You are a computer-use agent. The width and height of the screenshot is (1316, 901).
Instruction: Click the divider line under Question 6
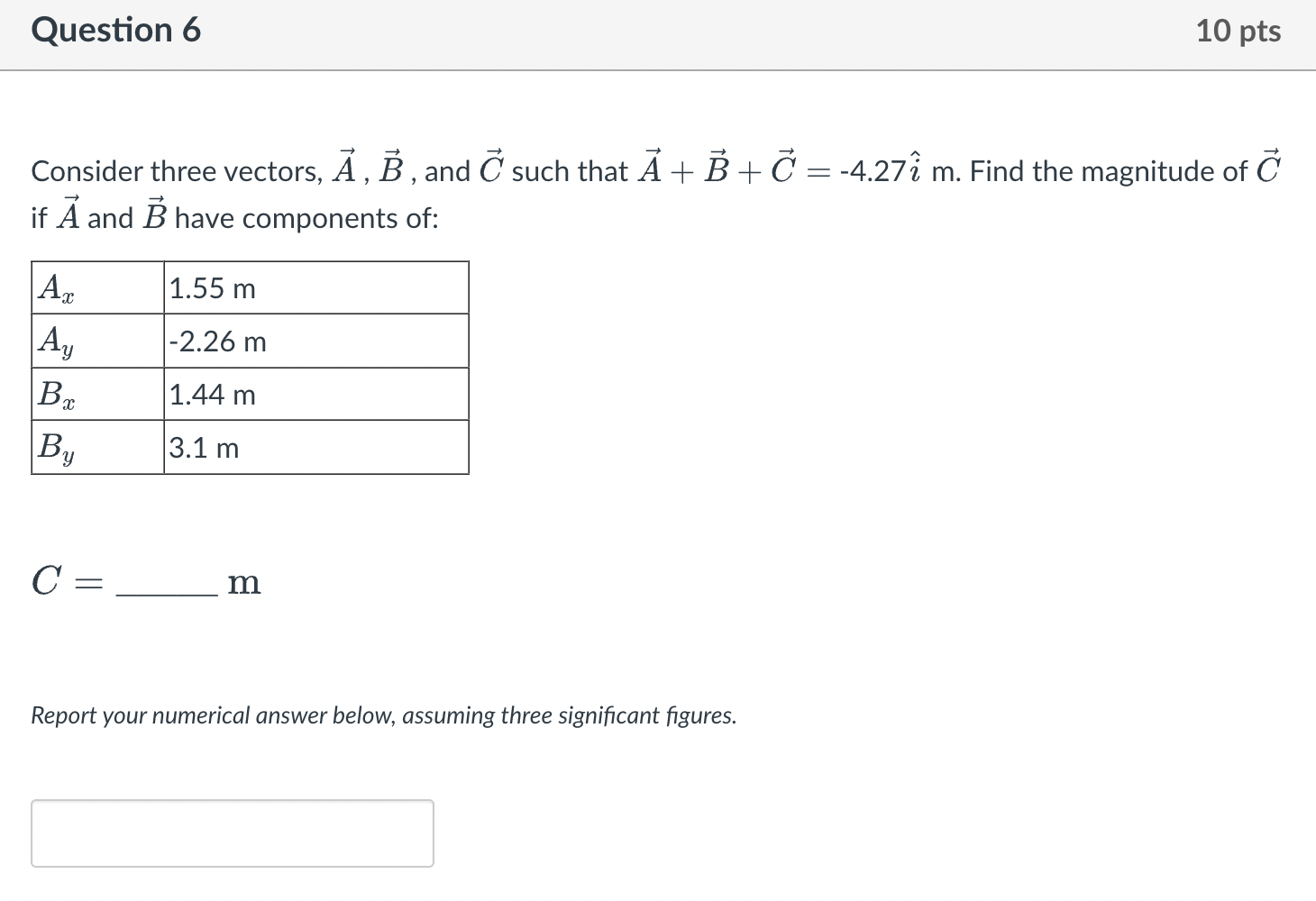pyautogui.click(x=658, y=67)
